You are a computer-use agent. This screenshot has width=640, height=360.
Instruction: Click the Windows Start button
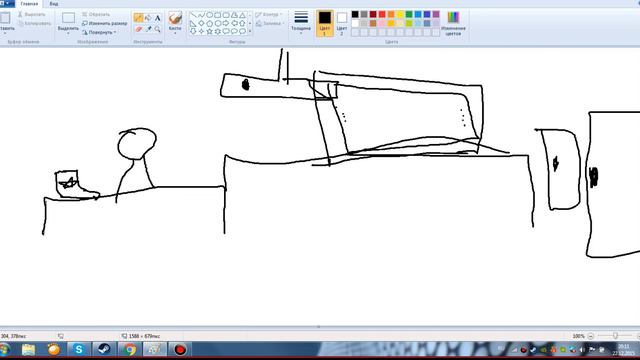5,349
